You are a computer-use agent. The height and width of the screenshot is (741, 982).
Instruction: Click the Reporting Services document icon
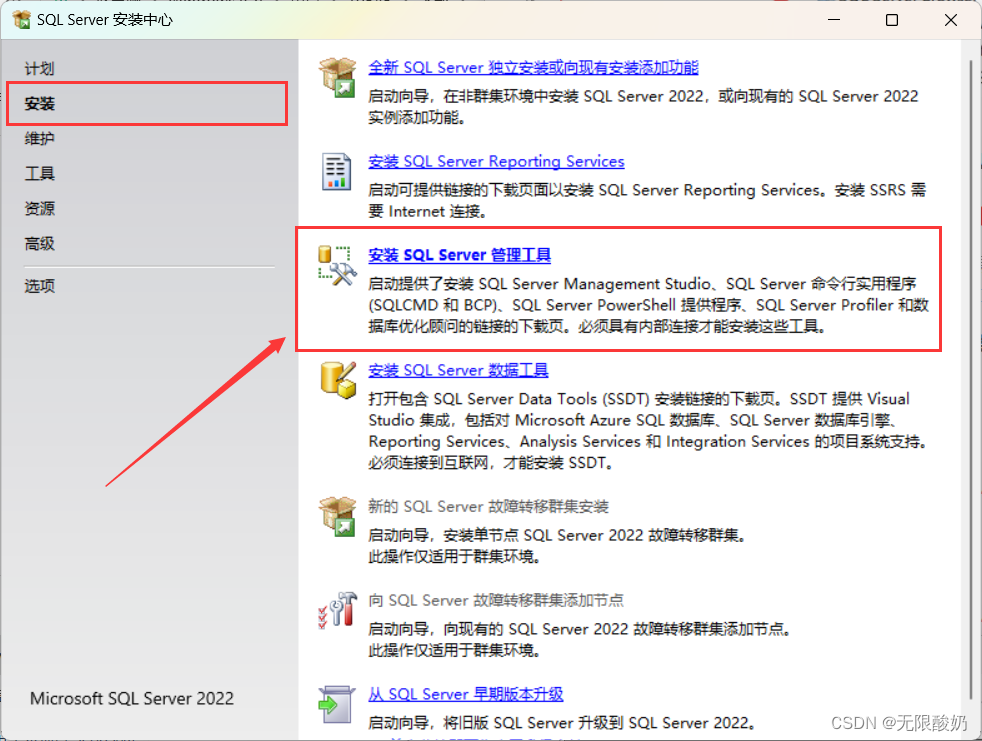point(337,171)
